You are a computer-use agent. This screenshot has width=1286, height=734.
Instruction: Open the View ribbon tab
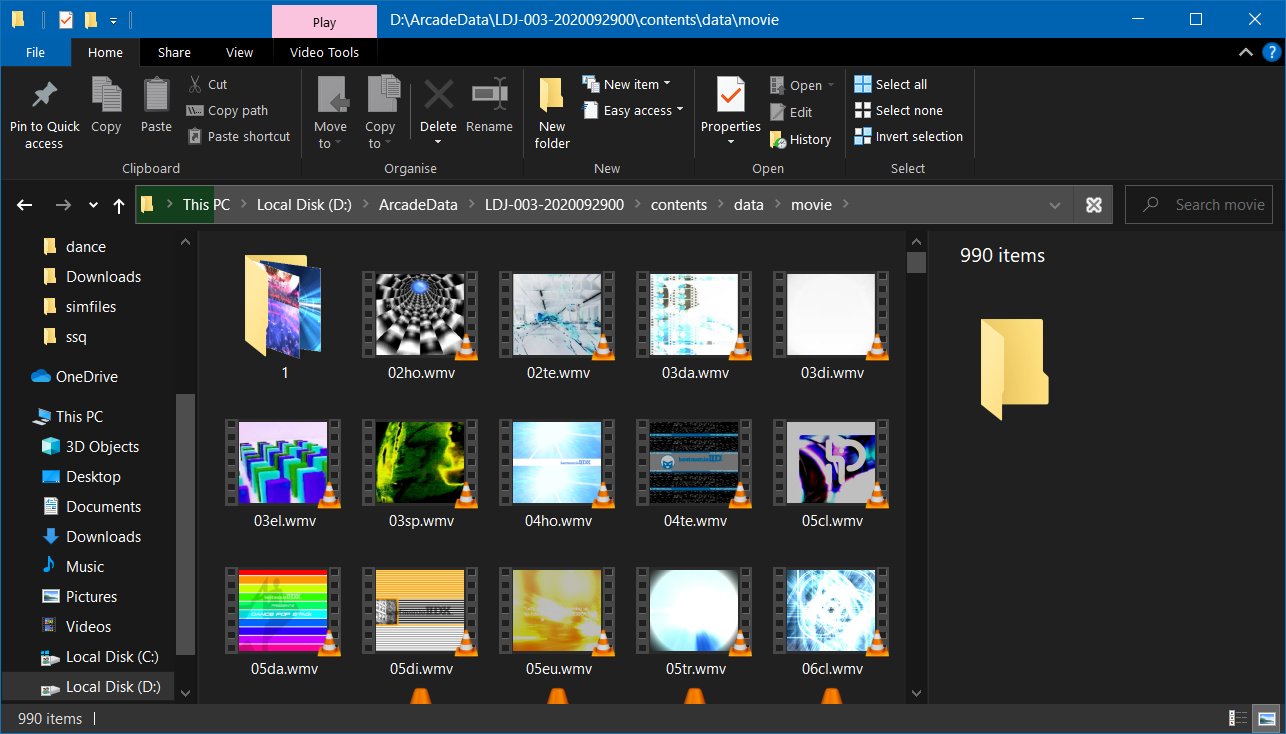239,53
